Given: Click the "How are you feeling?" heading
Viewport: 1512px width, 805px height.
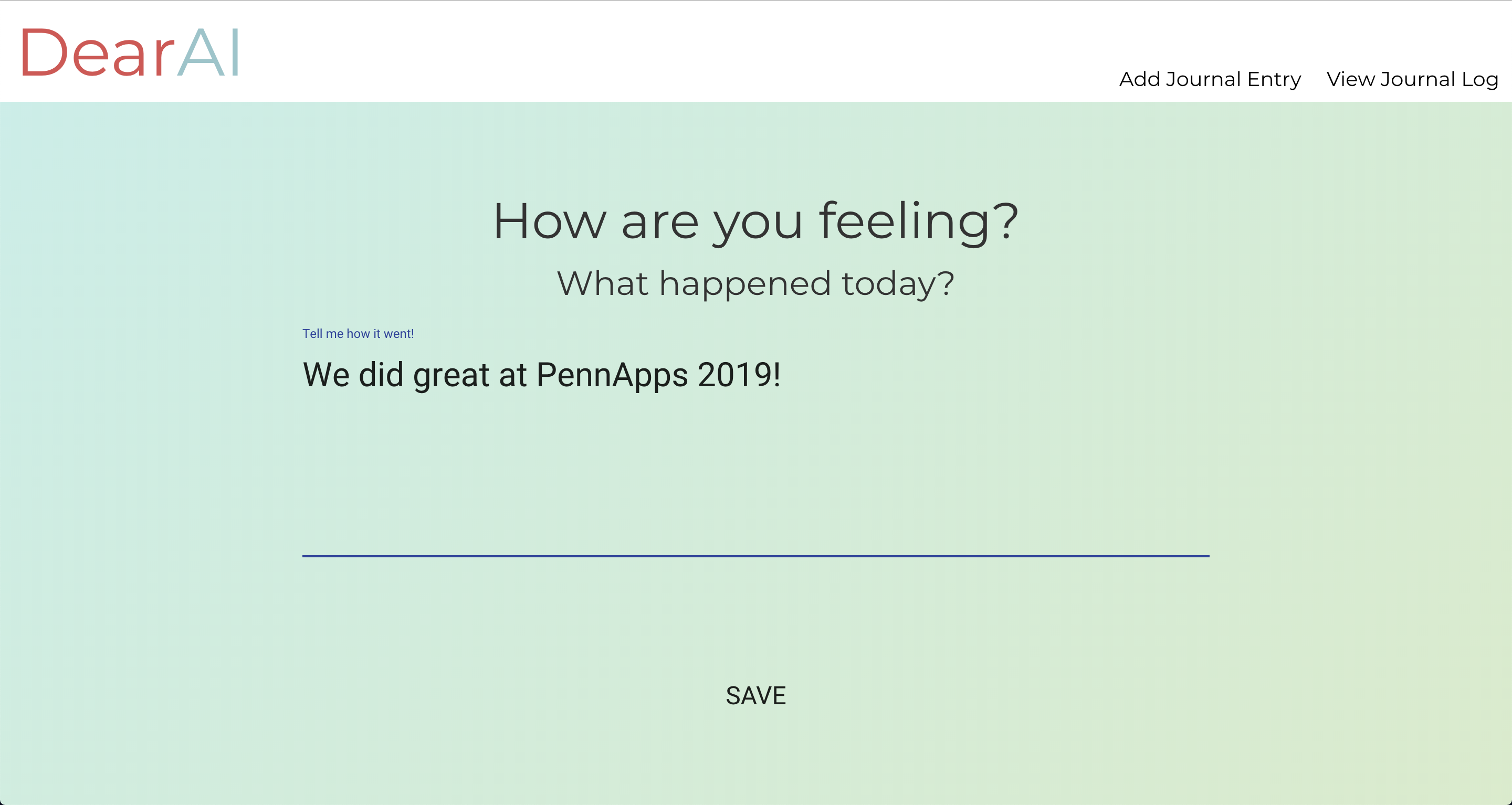Looking at the screenshot, I should pyautogui.click(x=755, y=221).
